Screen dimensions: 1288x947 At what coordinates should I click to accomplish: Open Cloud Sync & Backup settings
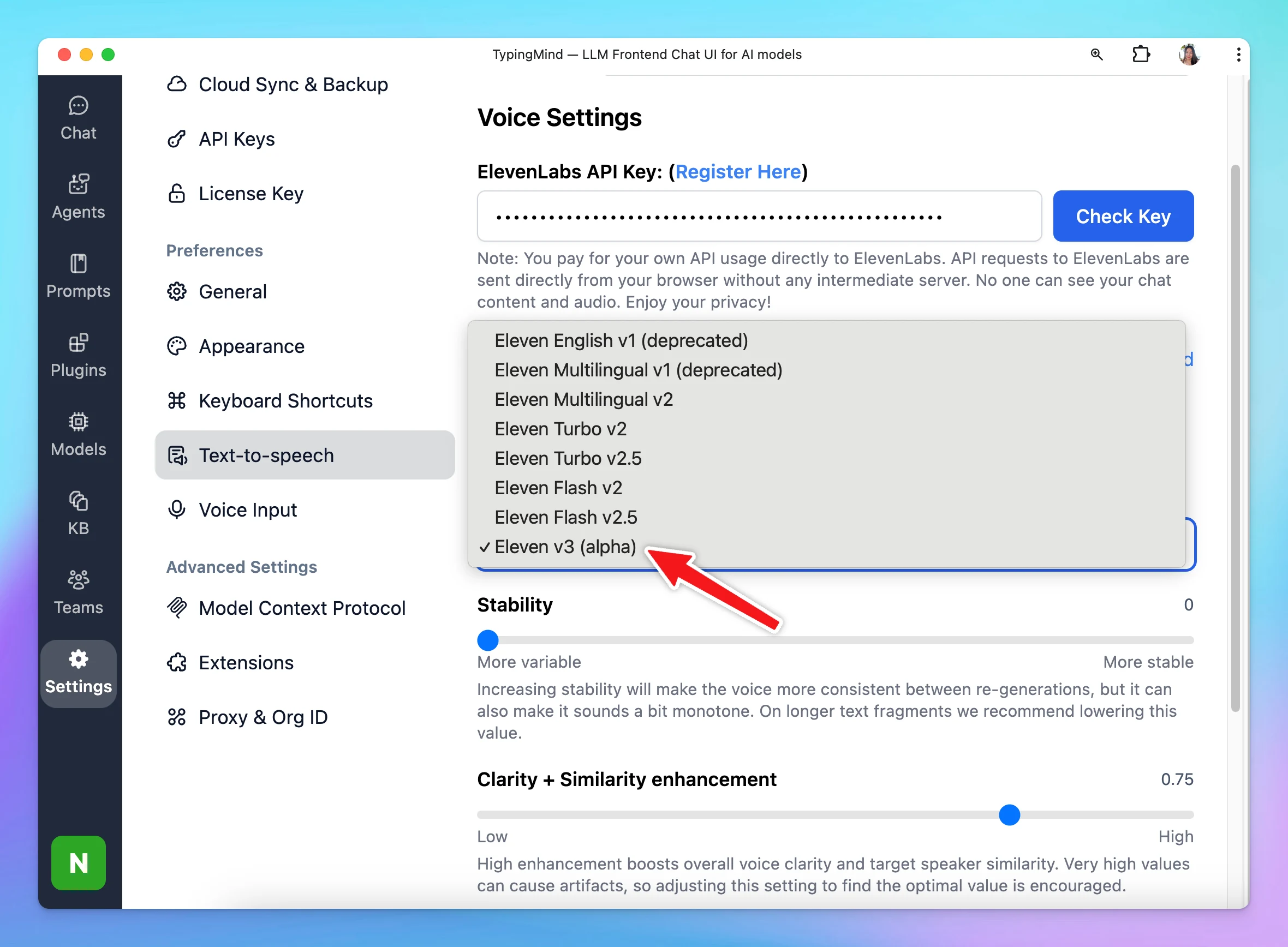click(278, 84)
